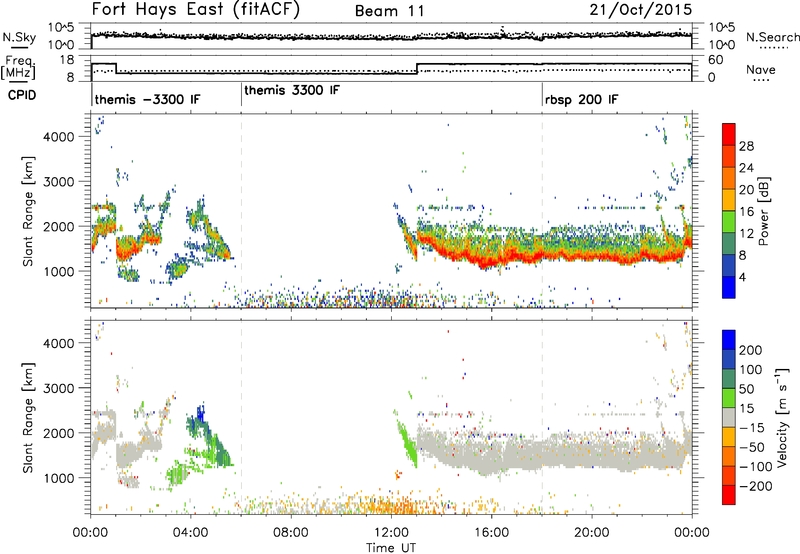
Task: Click 'Slant Range [km]' label of power panel
Action: click(x=28, y=211)
